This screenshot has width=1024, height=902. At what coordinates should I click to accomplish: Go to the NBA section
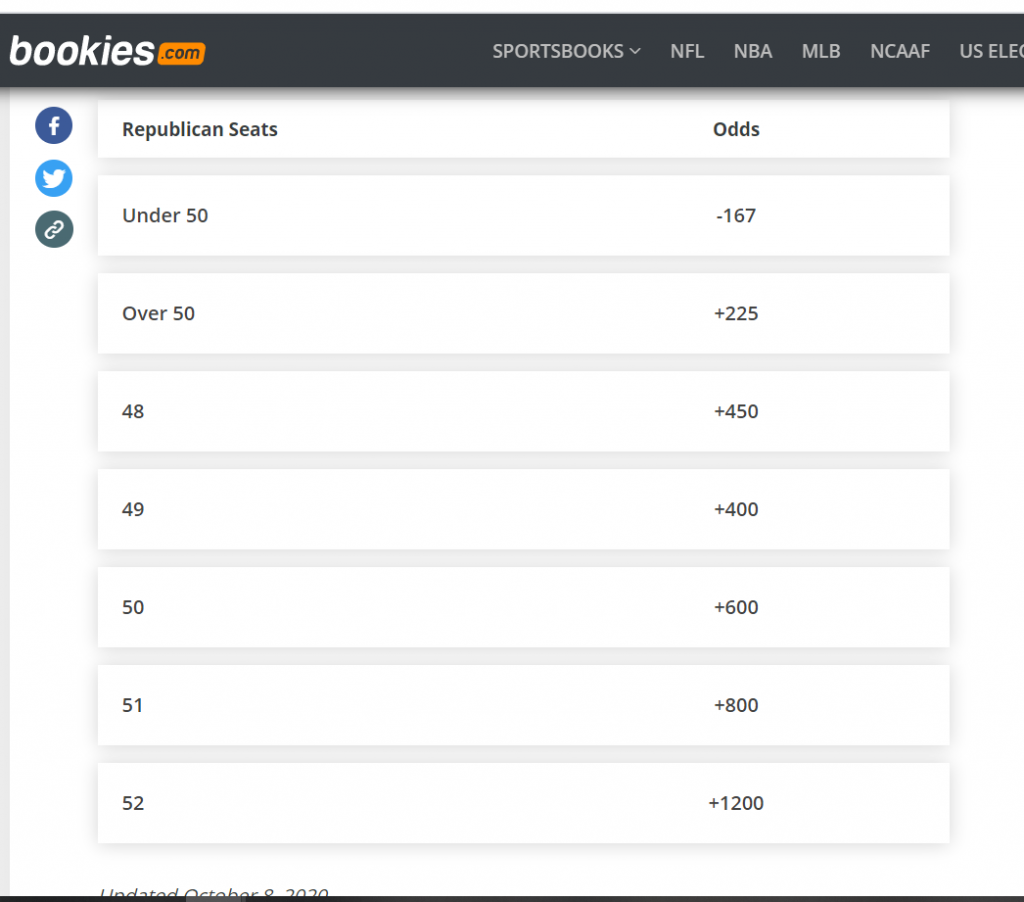point(753,51)
